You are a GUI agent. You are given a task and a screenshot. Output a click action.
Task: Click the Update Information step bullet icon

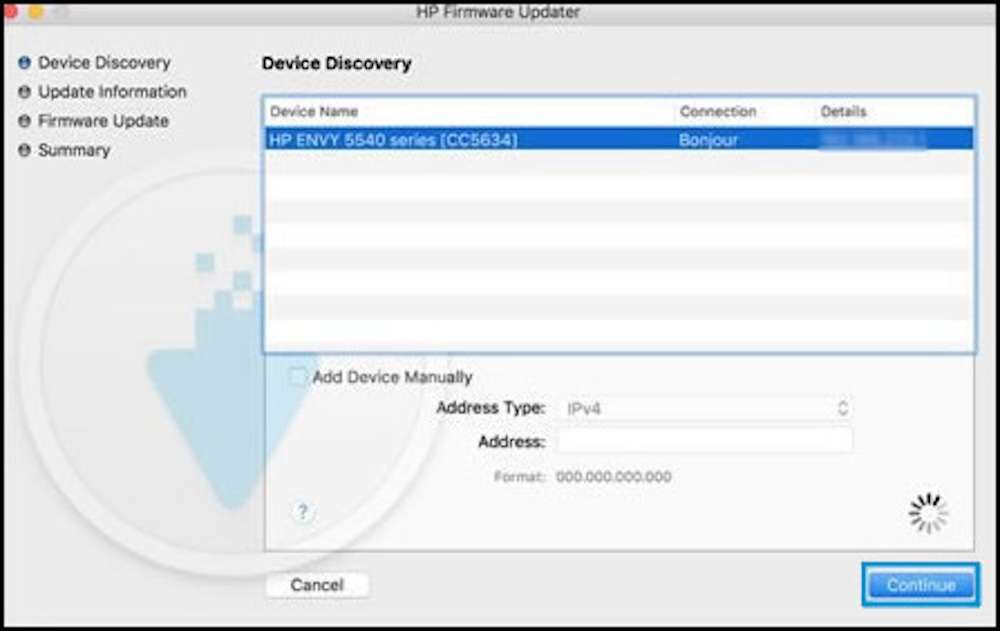tap(25, 92)
